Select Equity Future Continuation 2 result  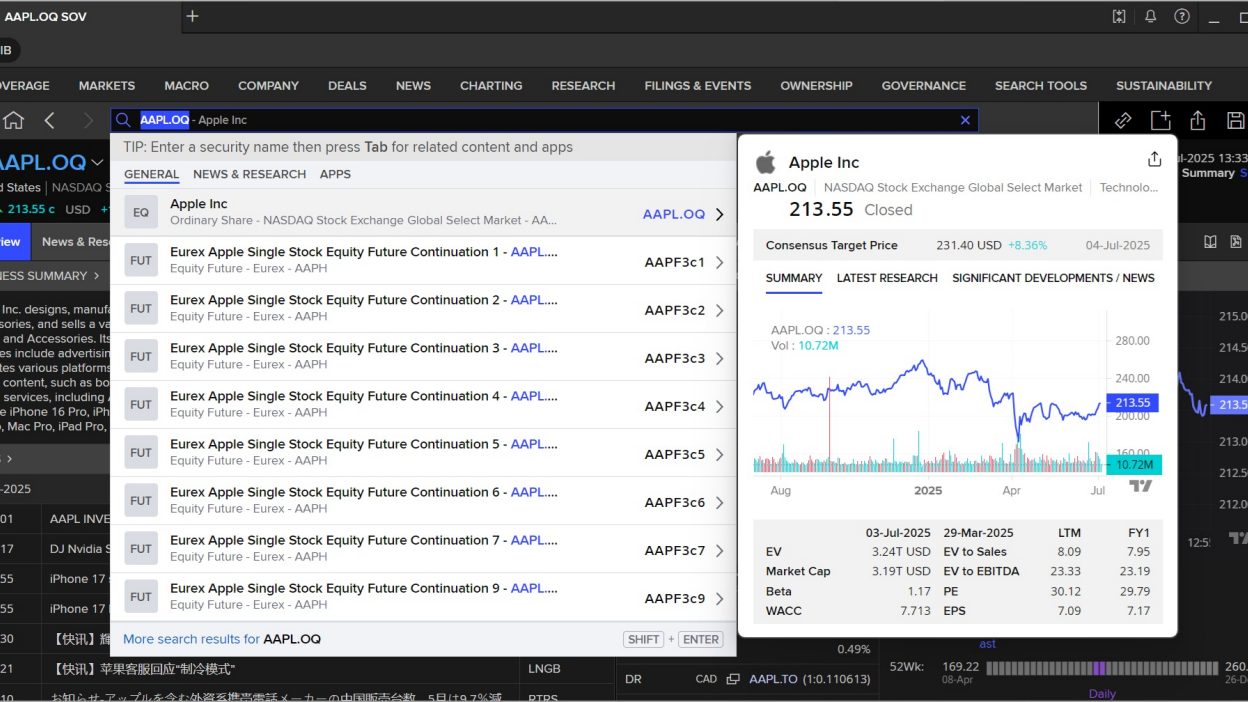coord(423,309)
